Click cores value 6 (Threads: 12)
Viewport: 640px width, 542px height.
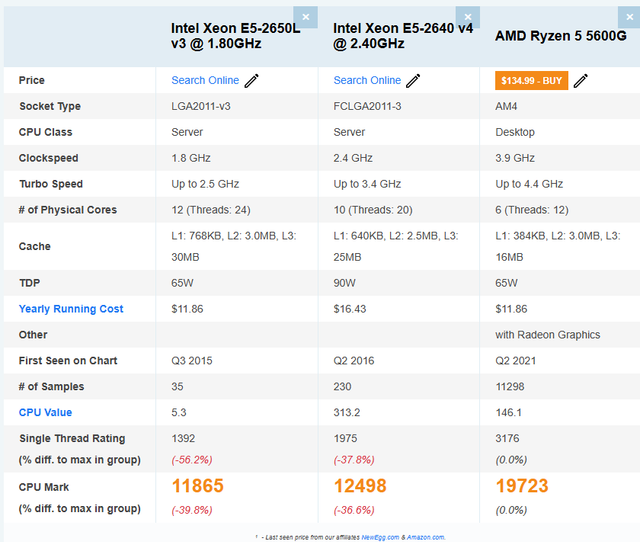(x=532, y=210)
